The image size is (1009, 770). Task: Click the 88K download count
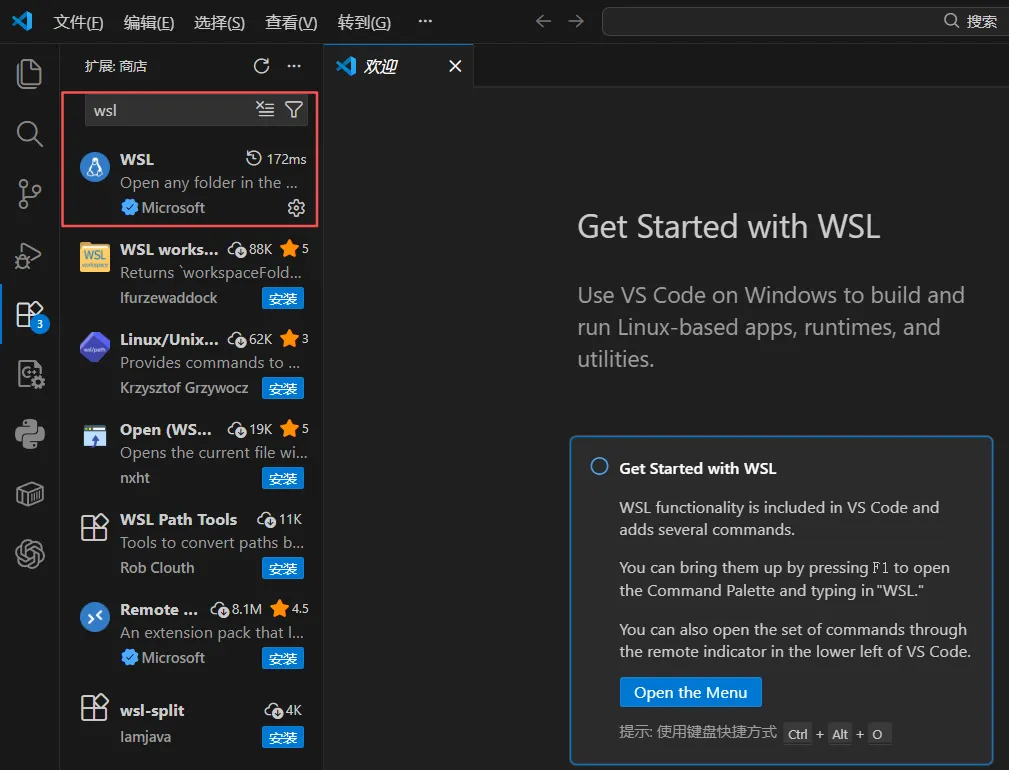point(250,249)
